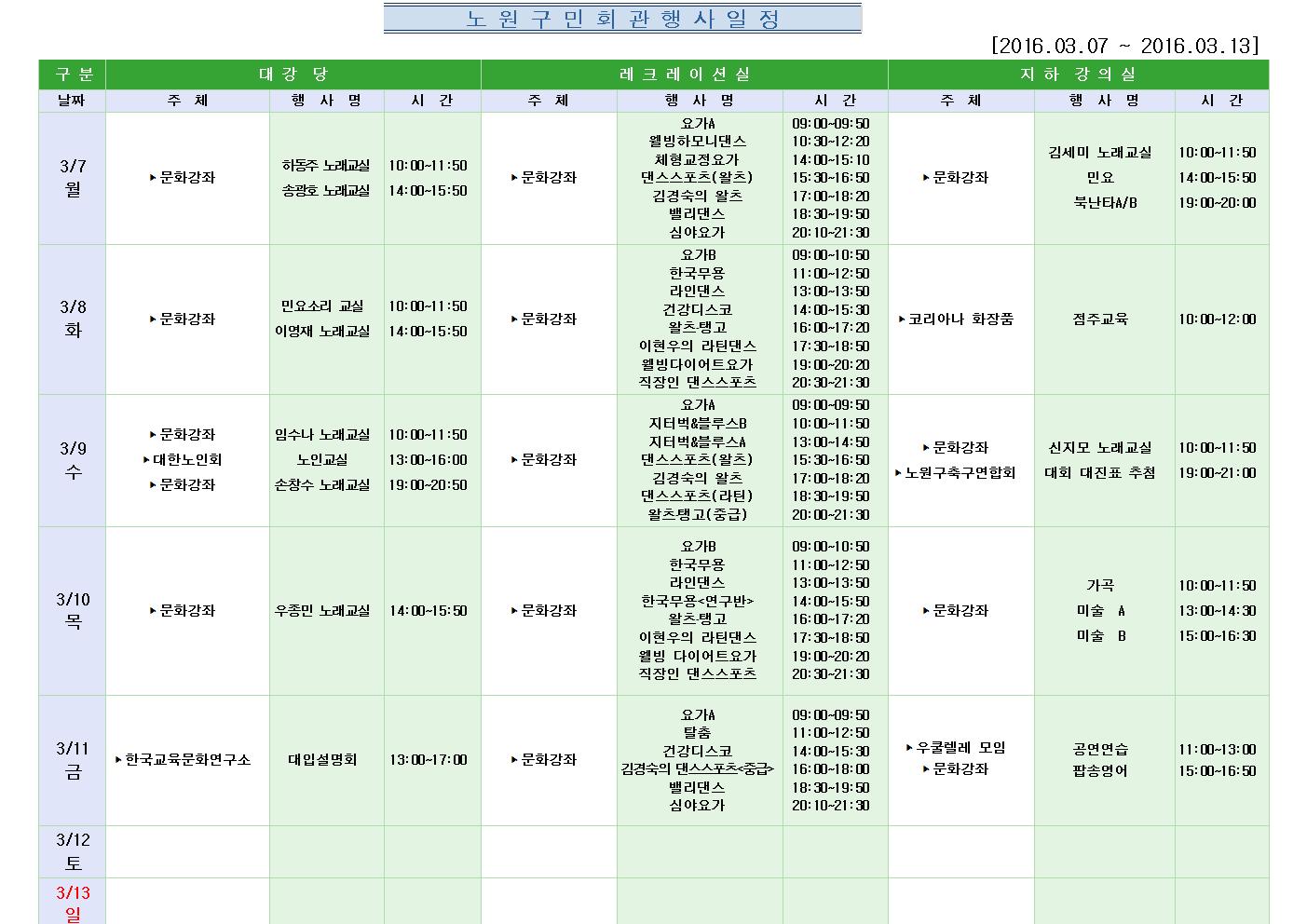Click the 노원구축구연합회 organizer entry
This screenshot has width=1307, height=924.
[960, 473]
